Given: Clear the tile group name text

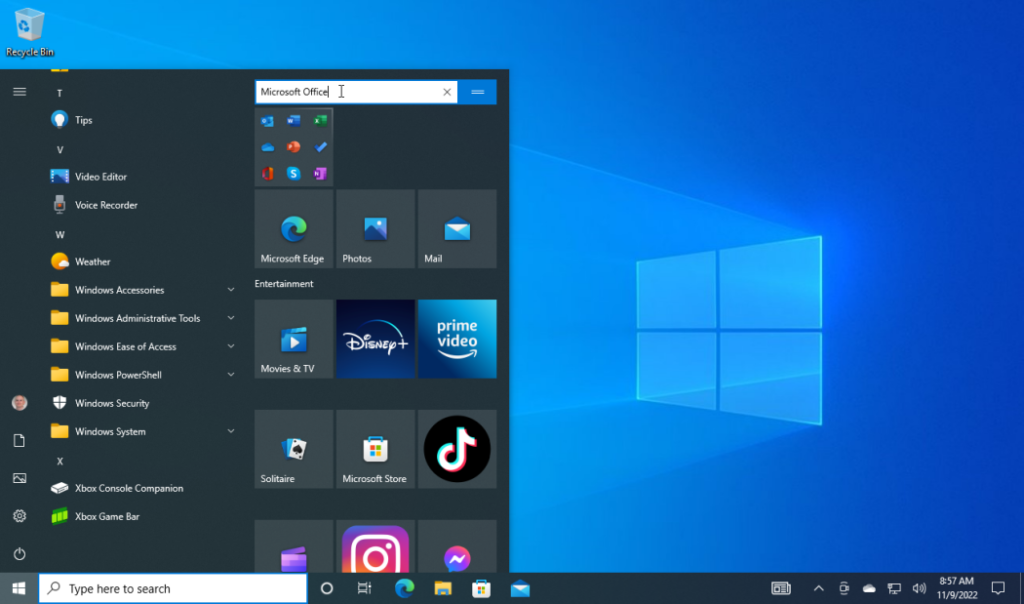Looking at the screenshot, I should click(x=447, y=92).
